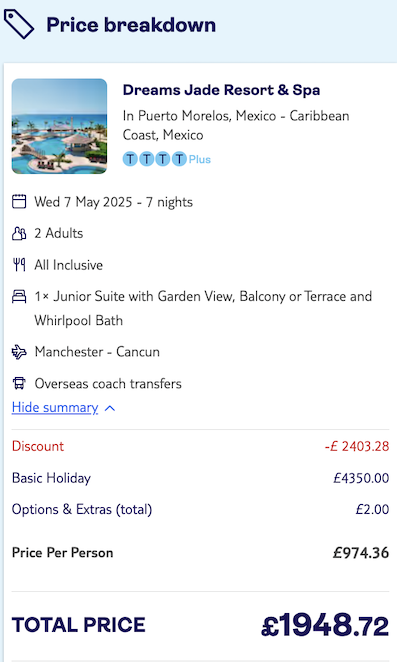Click the Options & Extras (total) label
Screen dimensions: 397x662
(x=82, y=509)
